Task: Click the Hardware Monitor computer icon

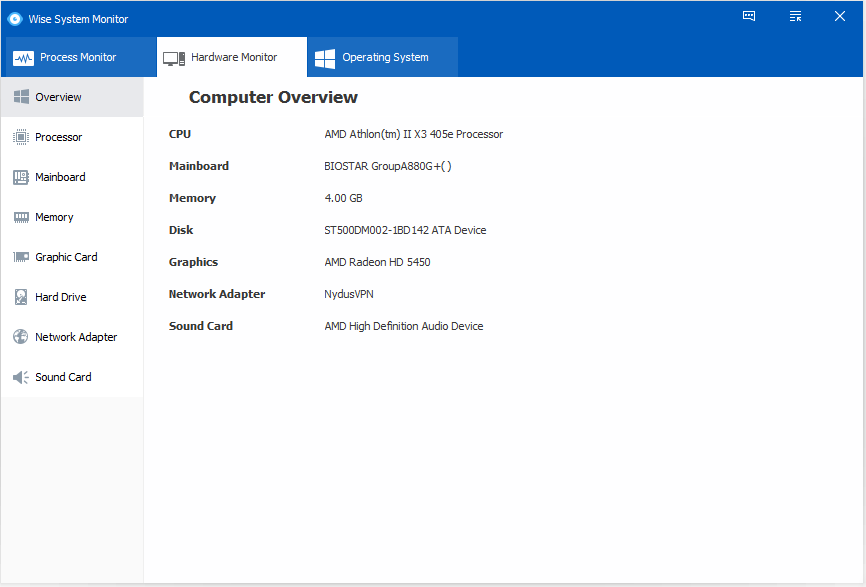Action: tap(174, 58)
